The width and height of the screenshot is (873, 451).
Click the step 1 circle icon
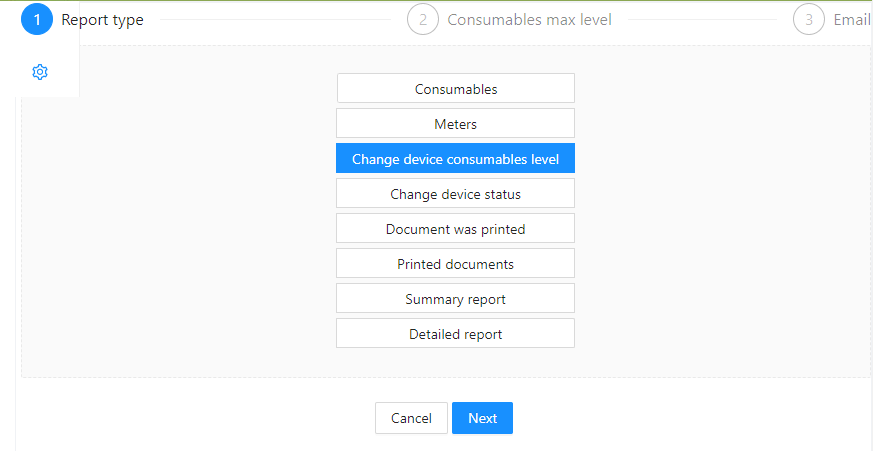[37, 19]
